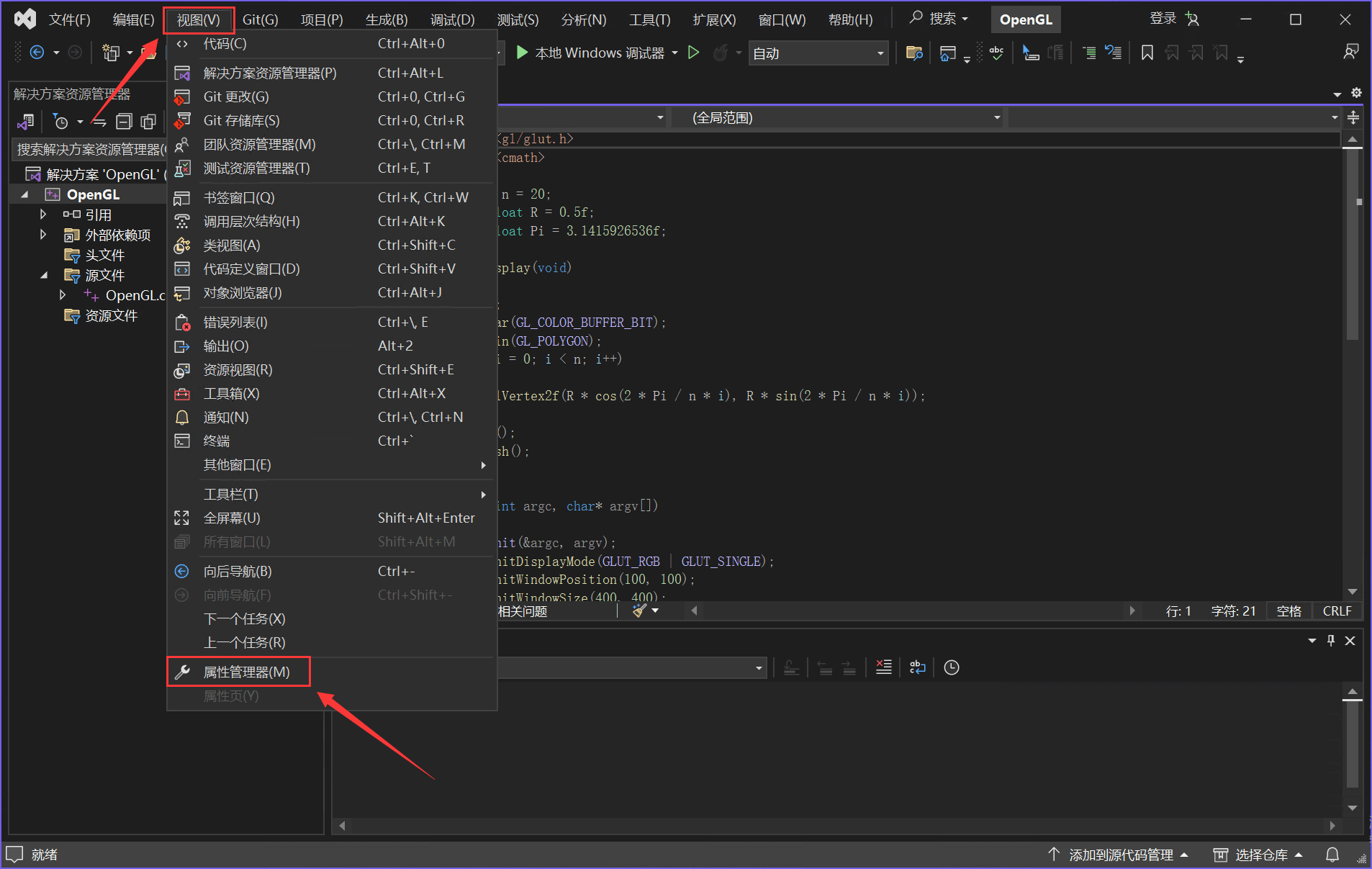
Task: Click the split editor window icon
Action: 1353,117
